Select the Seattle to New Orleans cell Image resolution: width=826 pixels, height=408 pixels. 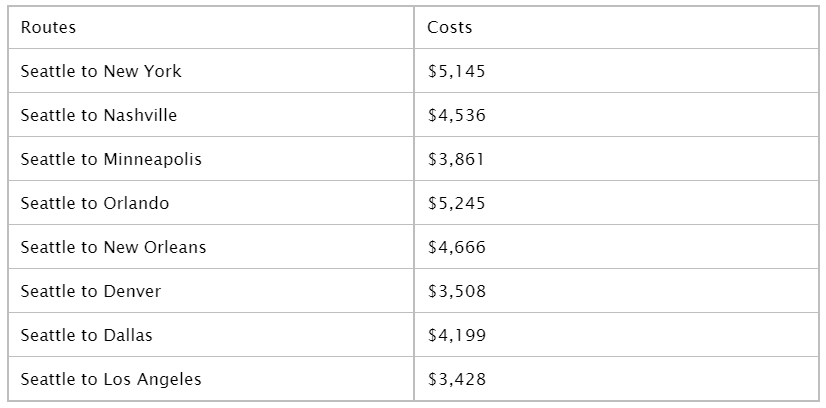211,246
